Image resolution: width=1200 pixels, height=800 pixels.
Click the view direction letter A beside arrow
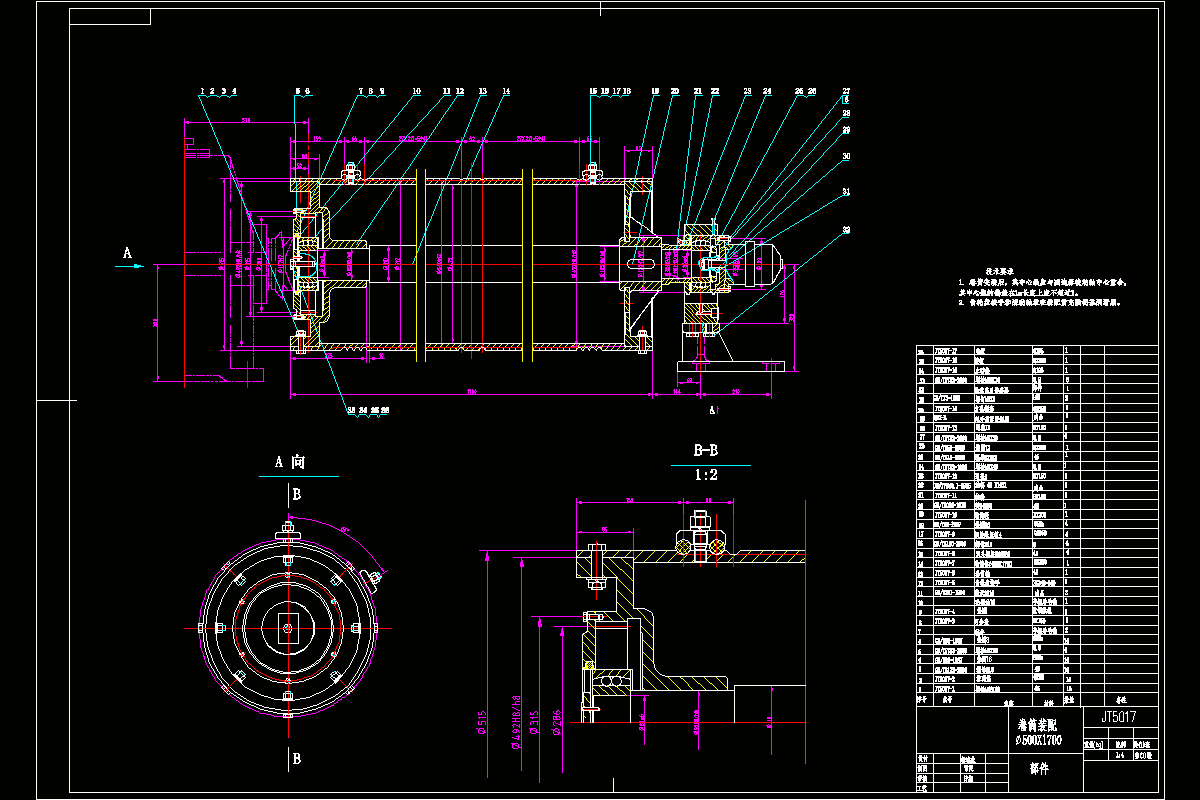[x=126, y=254]
